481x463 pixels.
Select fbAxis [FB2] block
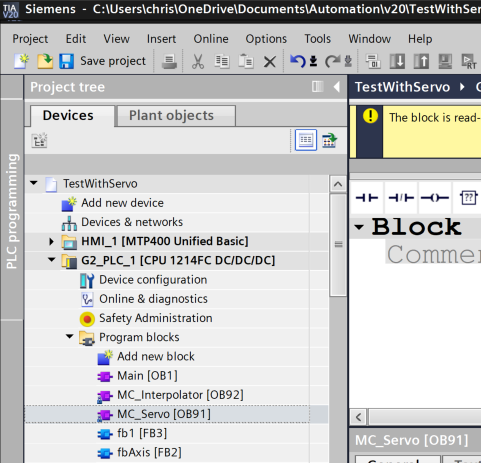pos(149,453)
